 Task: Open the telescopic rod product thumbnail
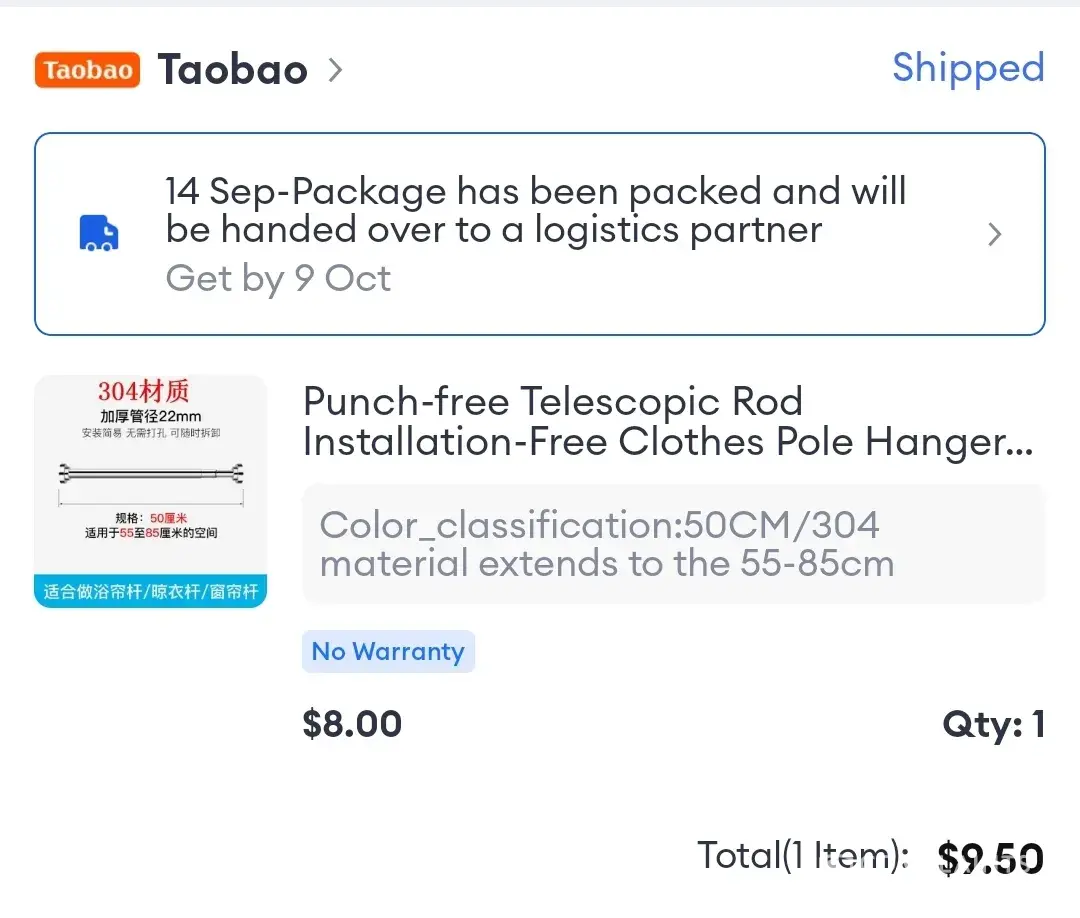pos(150,490)
